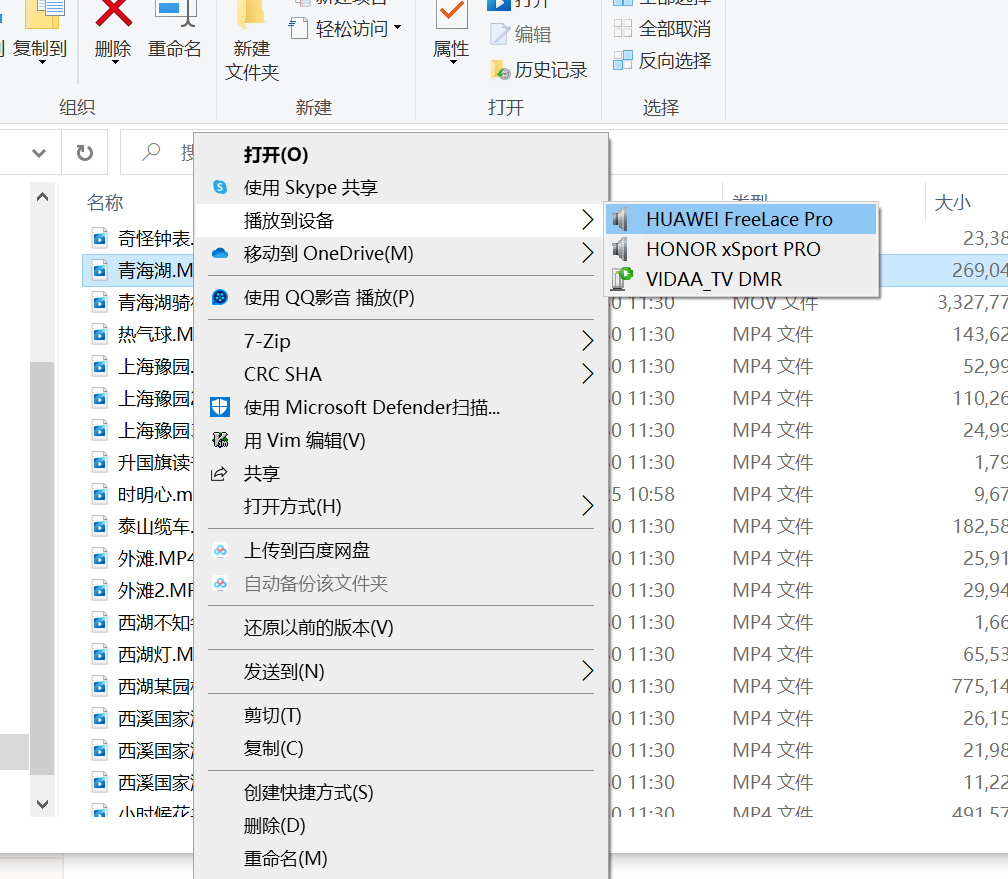Click the OneDrive cloud icon
Image resolution: width=1008 pixels, height=879 pixels.
(220, 253)
